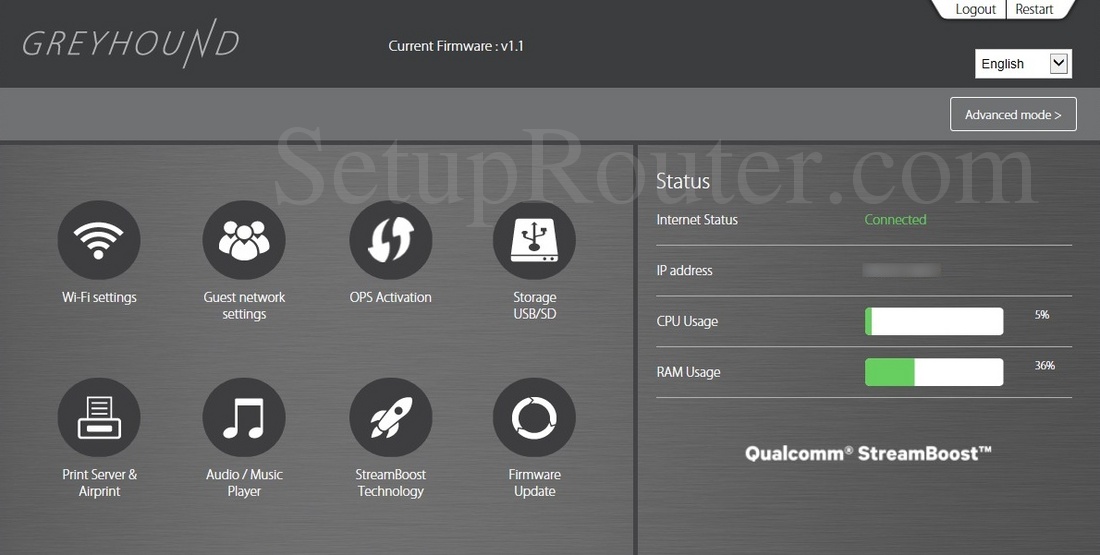Click the OPS Activation label

[391, 297]
